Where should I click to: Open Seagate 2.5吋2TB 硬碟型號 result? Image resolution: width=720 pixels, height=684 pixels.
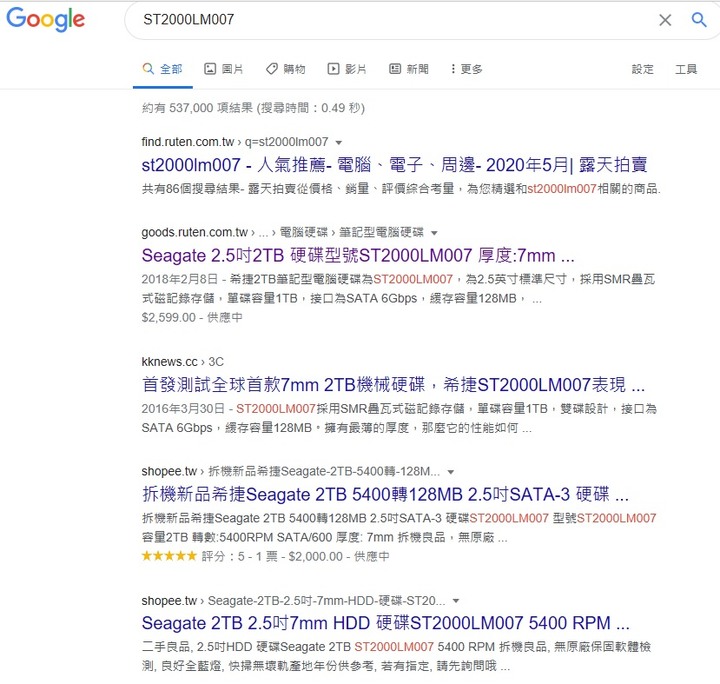(358, 256)
